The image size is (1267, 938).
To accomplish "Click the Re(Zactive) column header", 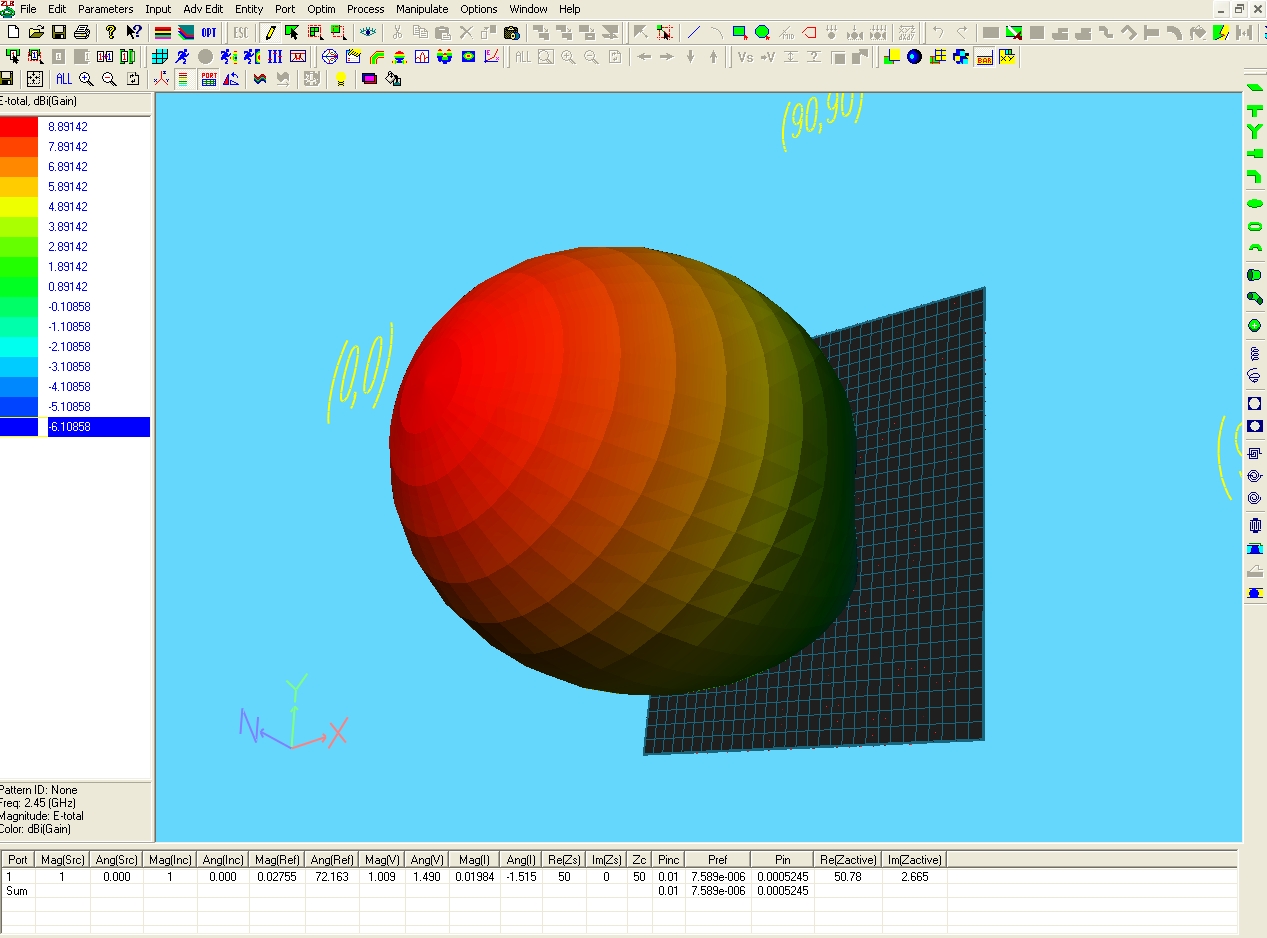I will (847, 859).
